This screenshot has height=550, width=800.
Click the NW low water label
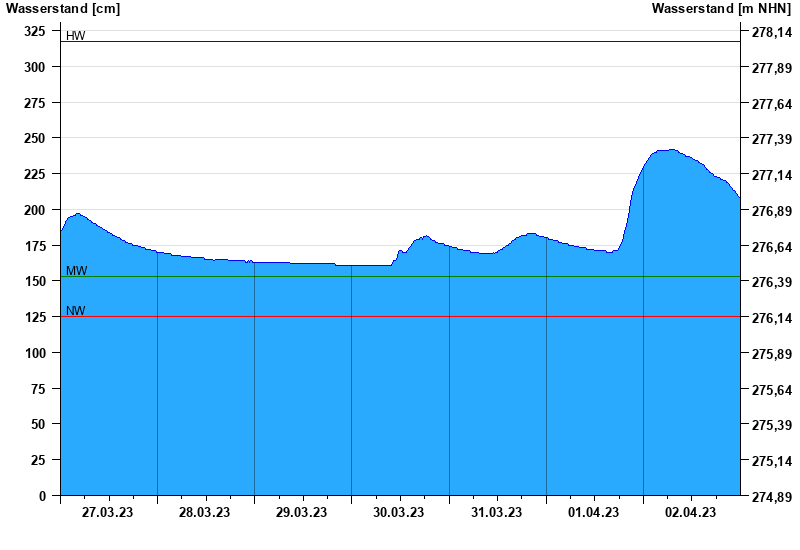[x=76, y=310]
